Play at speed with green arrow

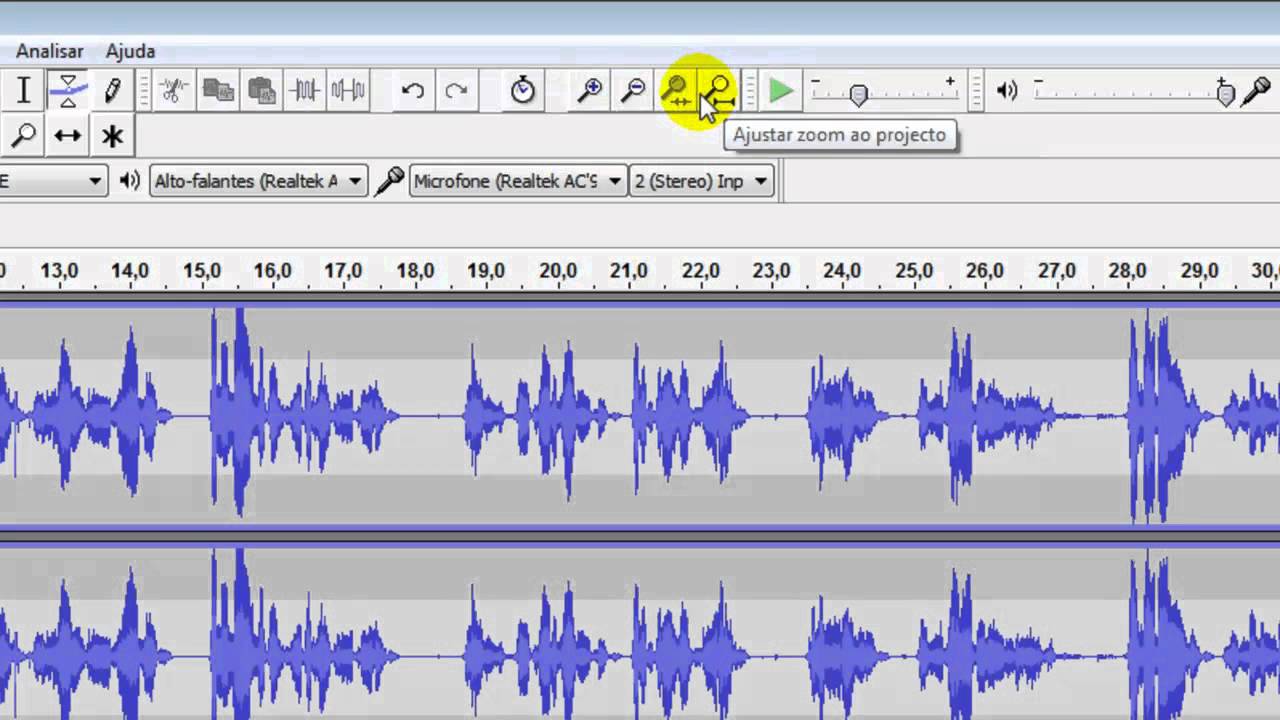781,92
